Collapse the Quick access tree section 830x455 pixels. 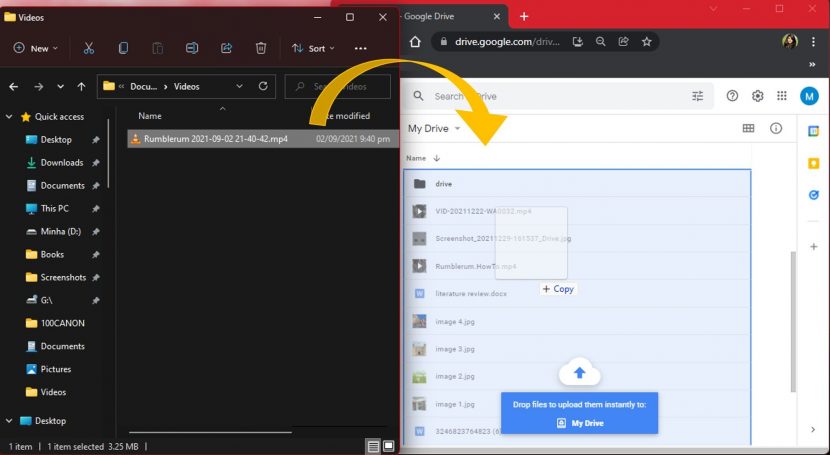[9, 116]
